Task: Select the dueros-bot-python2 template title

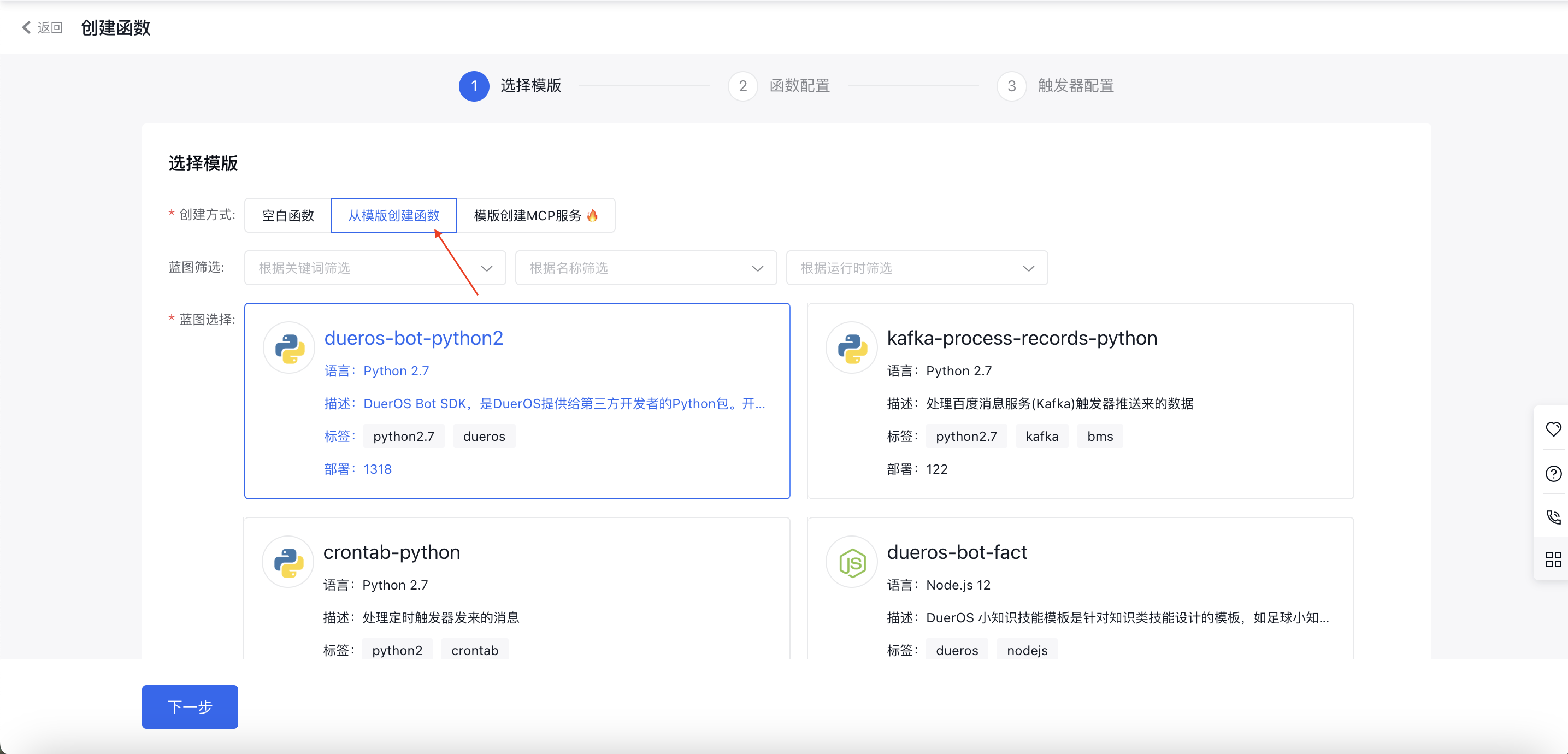Action: pyautogui.click(x=414, y=338)
